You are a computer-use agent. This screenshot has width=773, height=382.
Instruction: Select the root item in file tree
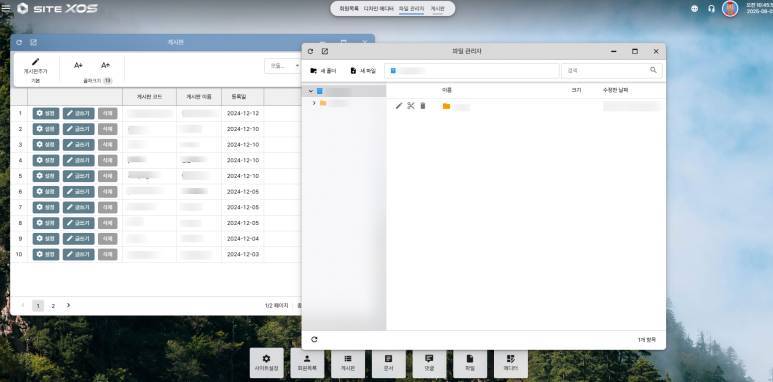pyautogui.click(x=344, y=91)
